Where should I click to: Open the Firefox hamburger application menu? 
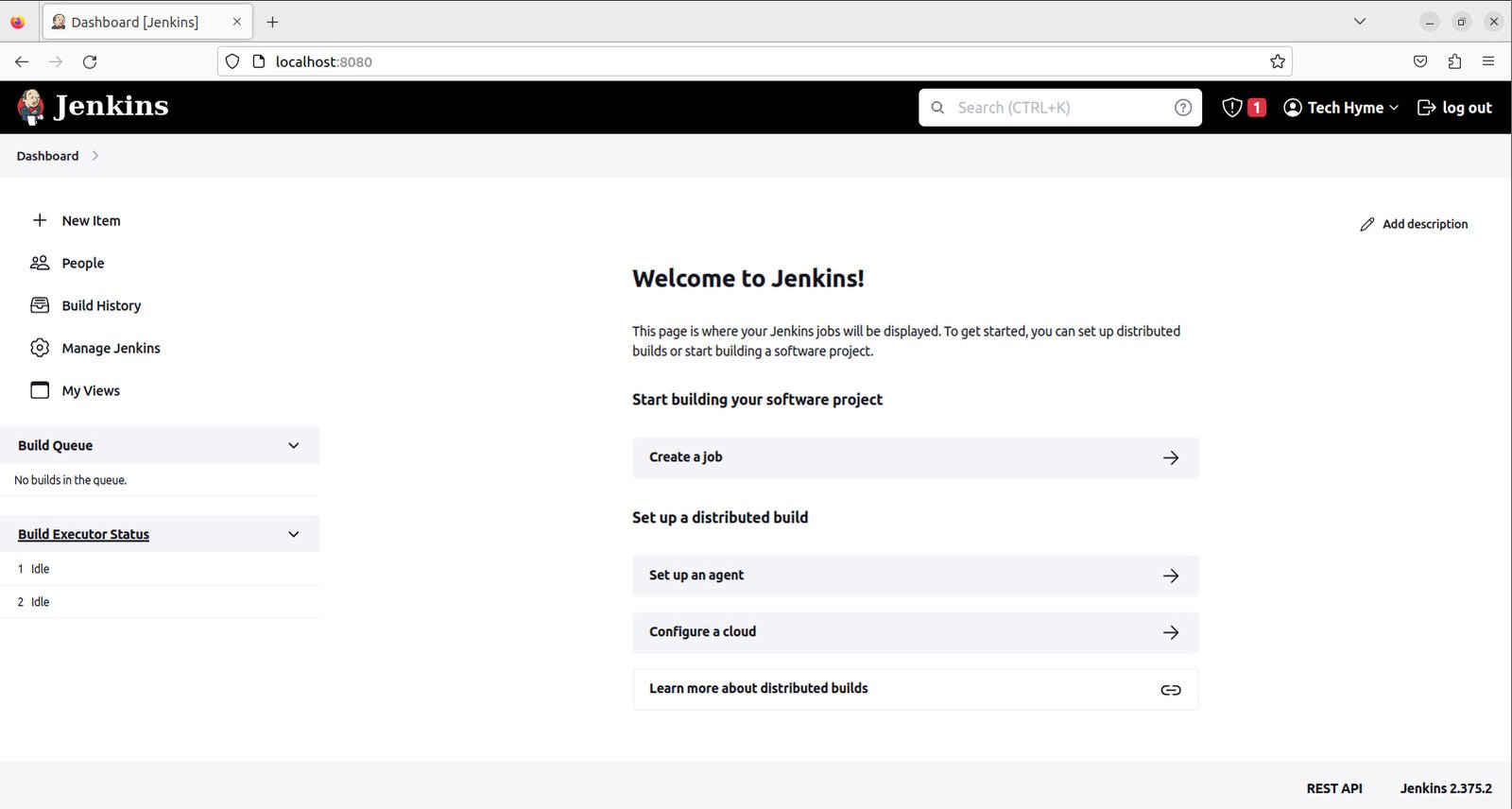(1488, 61)
